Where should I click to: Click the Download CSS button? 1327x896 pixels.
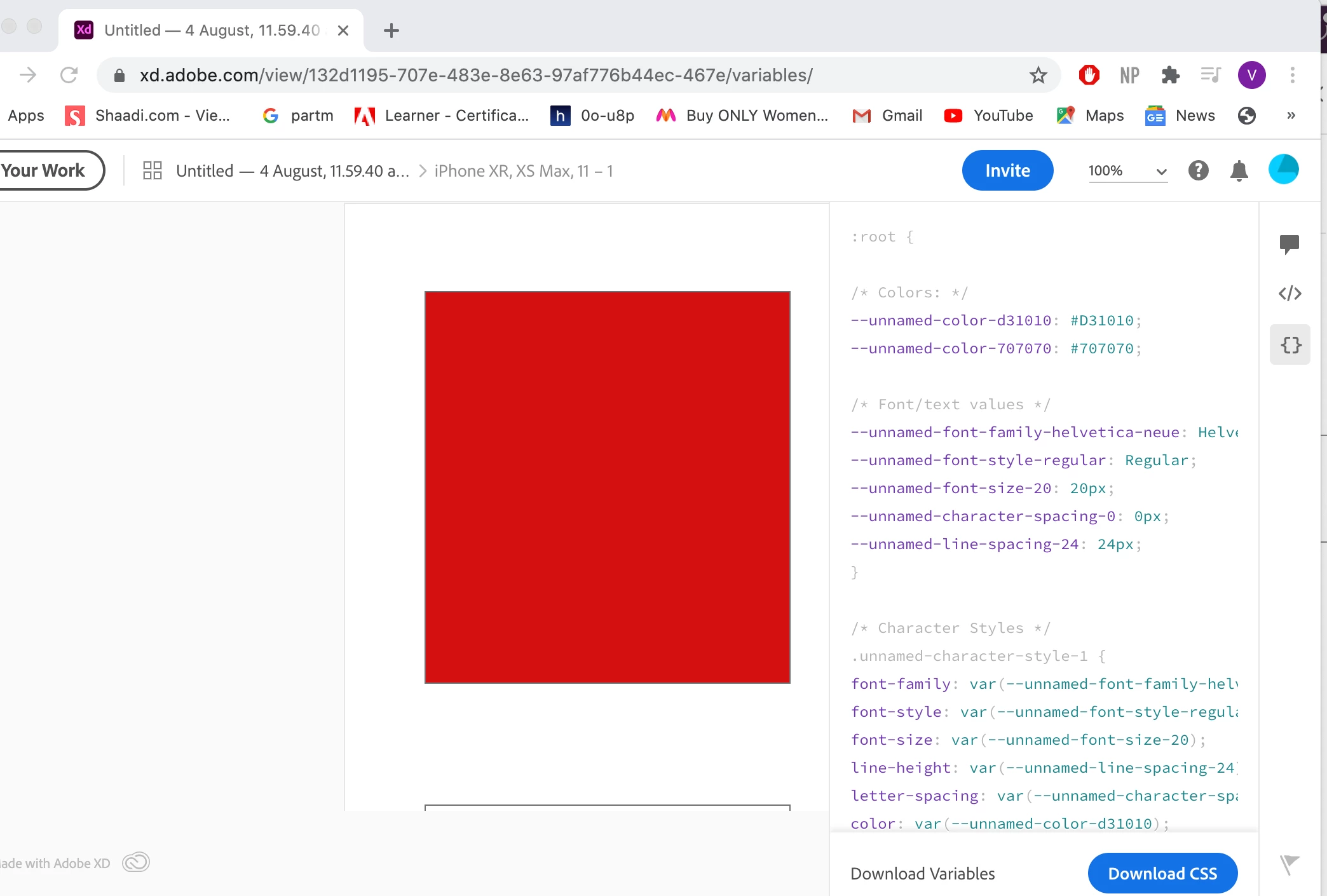pyautogui.click(x=1162, y=873)
